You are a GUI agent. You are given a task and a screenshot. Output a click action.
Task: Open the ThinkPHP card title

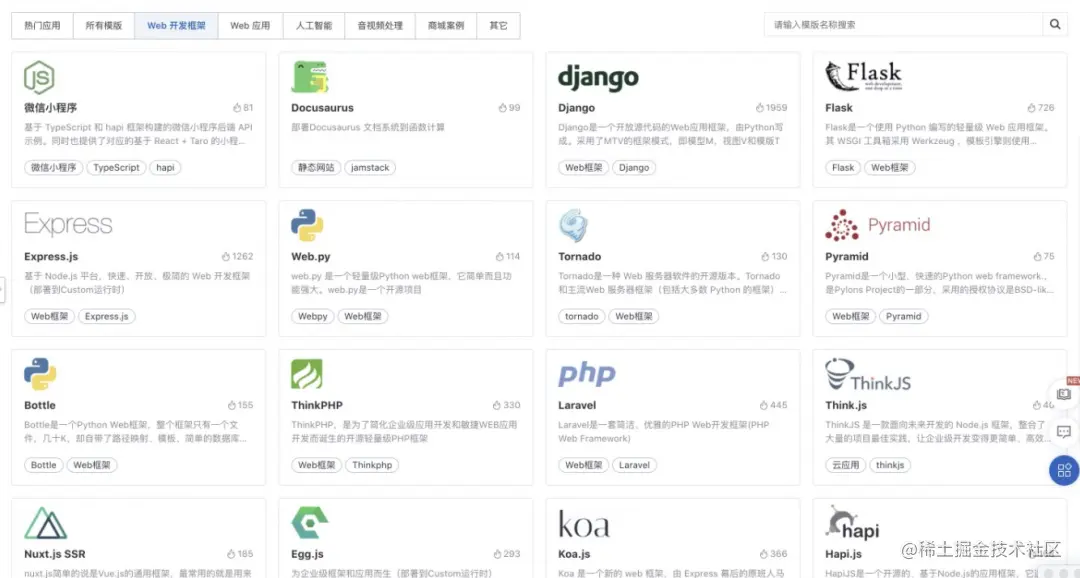(x=317, y=405)
